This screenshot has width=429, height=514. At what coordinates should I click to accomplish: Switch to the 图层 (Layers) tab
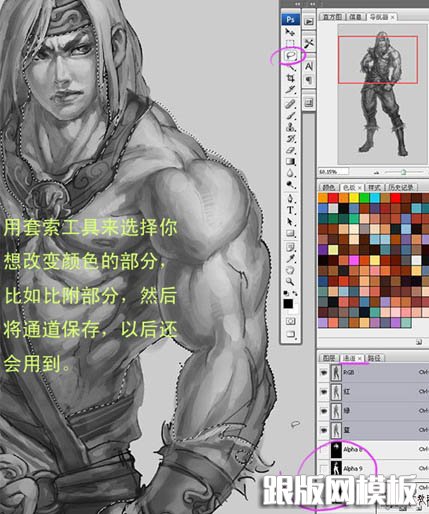point(329,358)
